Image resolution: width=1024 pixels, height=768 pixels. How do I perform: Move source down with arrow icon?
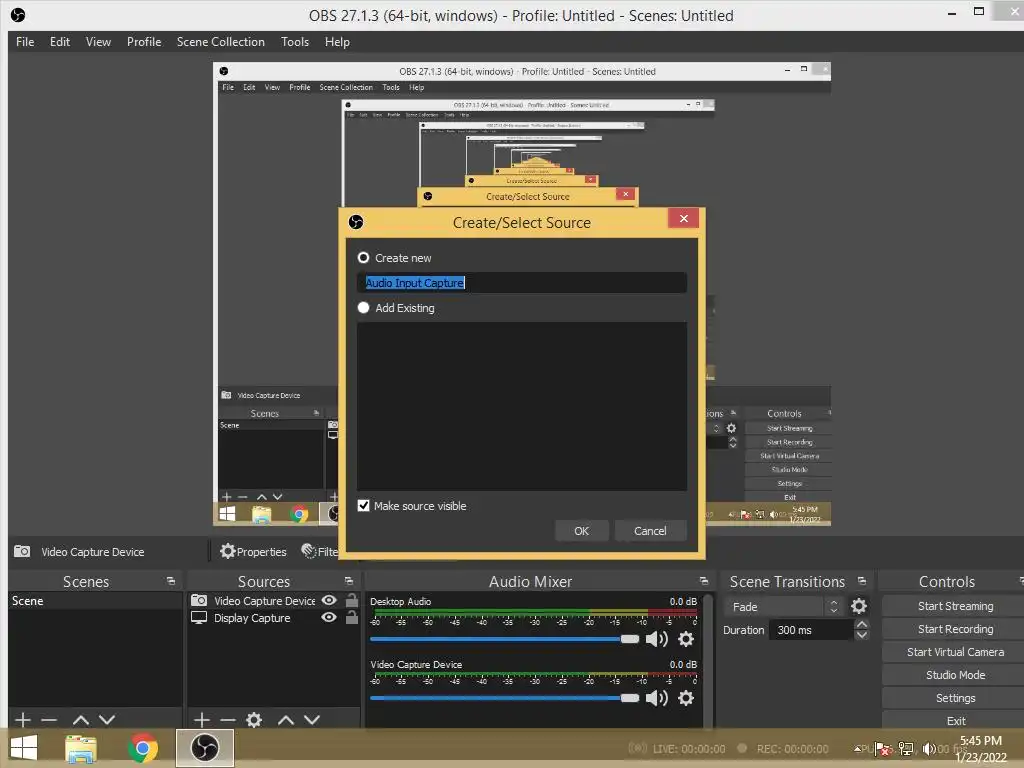[312, 720]
